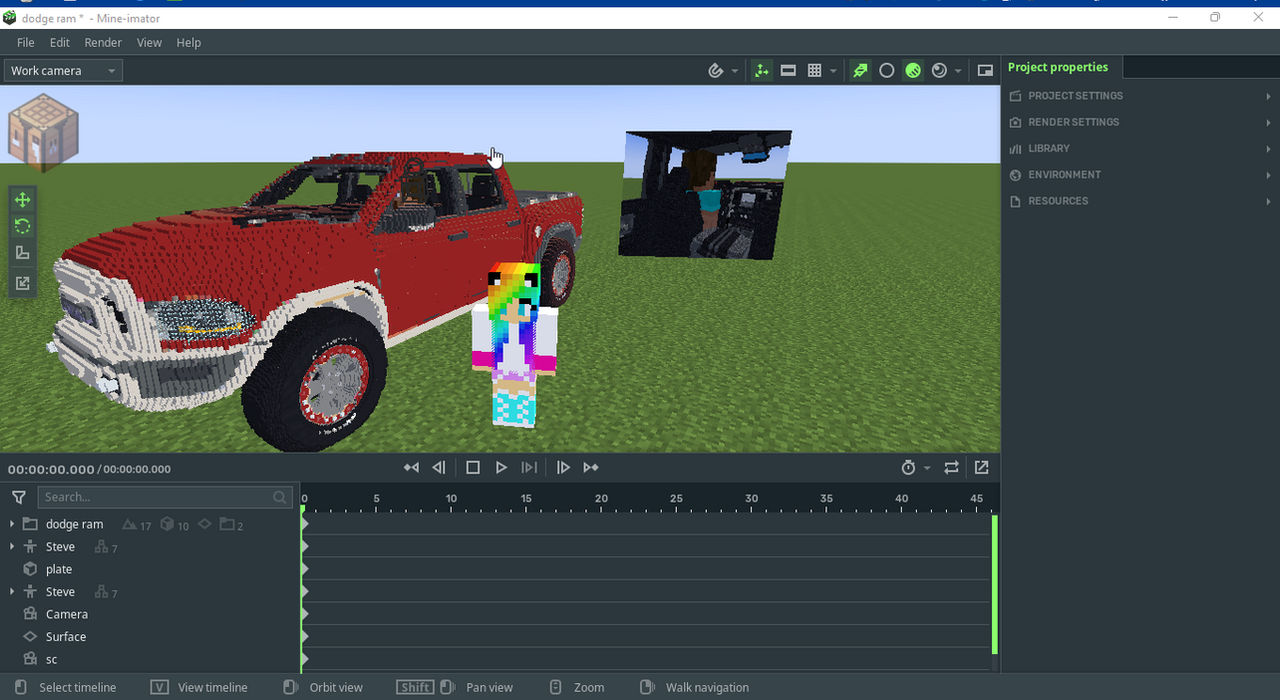Open the grid options dropdown arrow

tap(833, 71)
